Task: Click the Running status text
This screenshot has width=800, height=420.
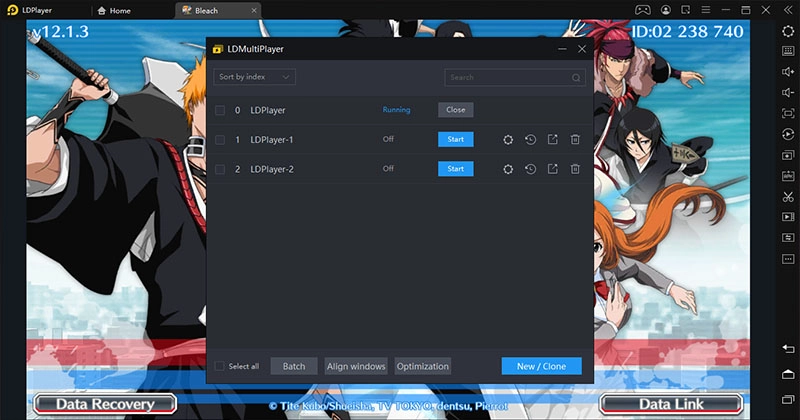Action: tap(396, 110)
